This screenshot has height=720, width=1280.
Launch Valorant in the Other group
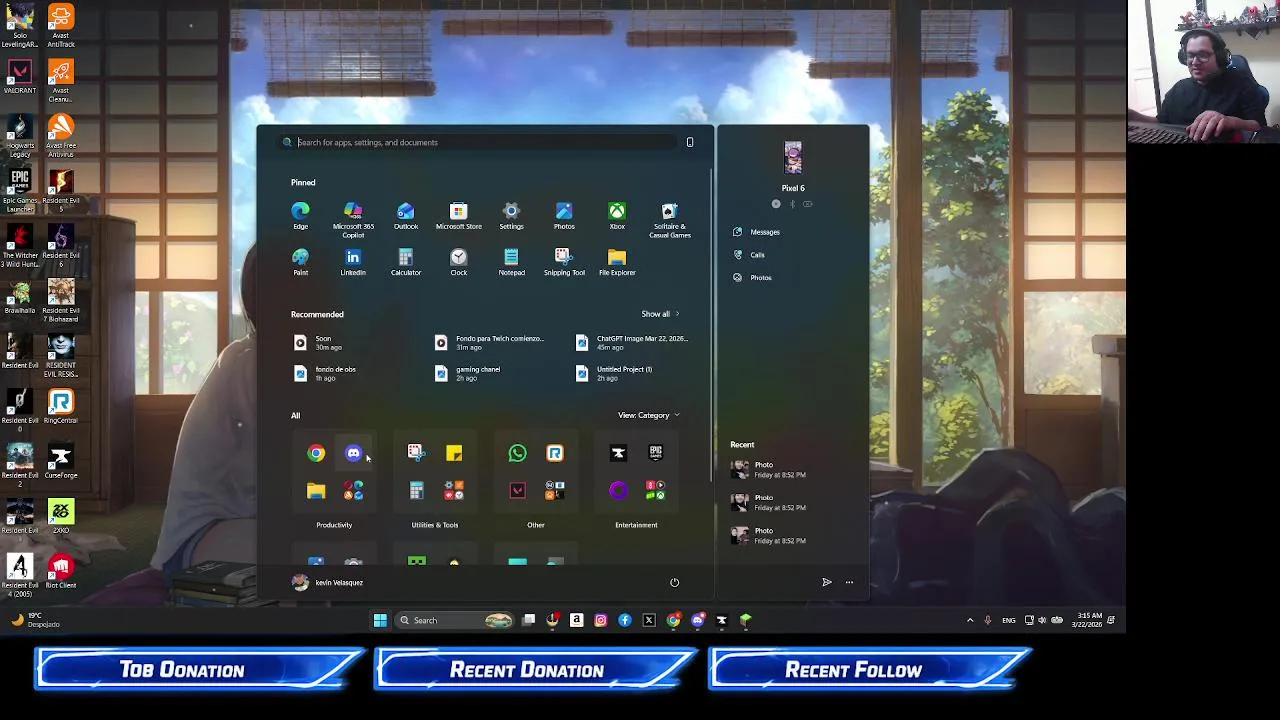[517, 491]
